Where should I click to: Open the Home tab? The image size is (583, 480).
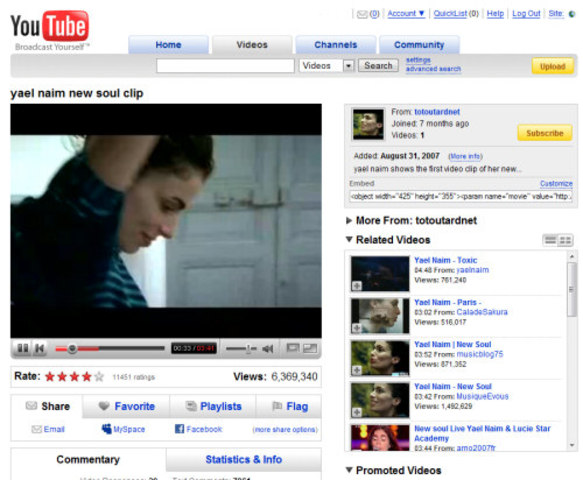click(168, 45)
